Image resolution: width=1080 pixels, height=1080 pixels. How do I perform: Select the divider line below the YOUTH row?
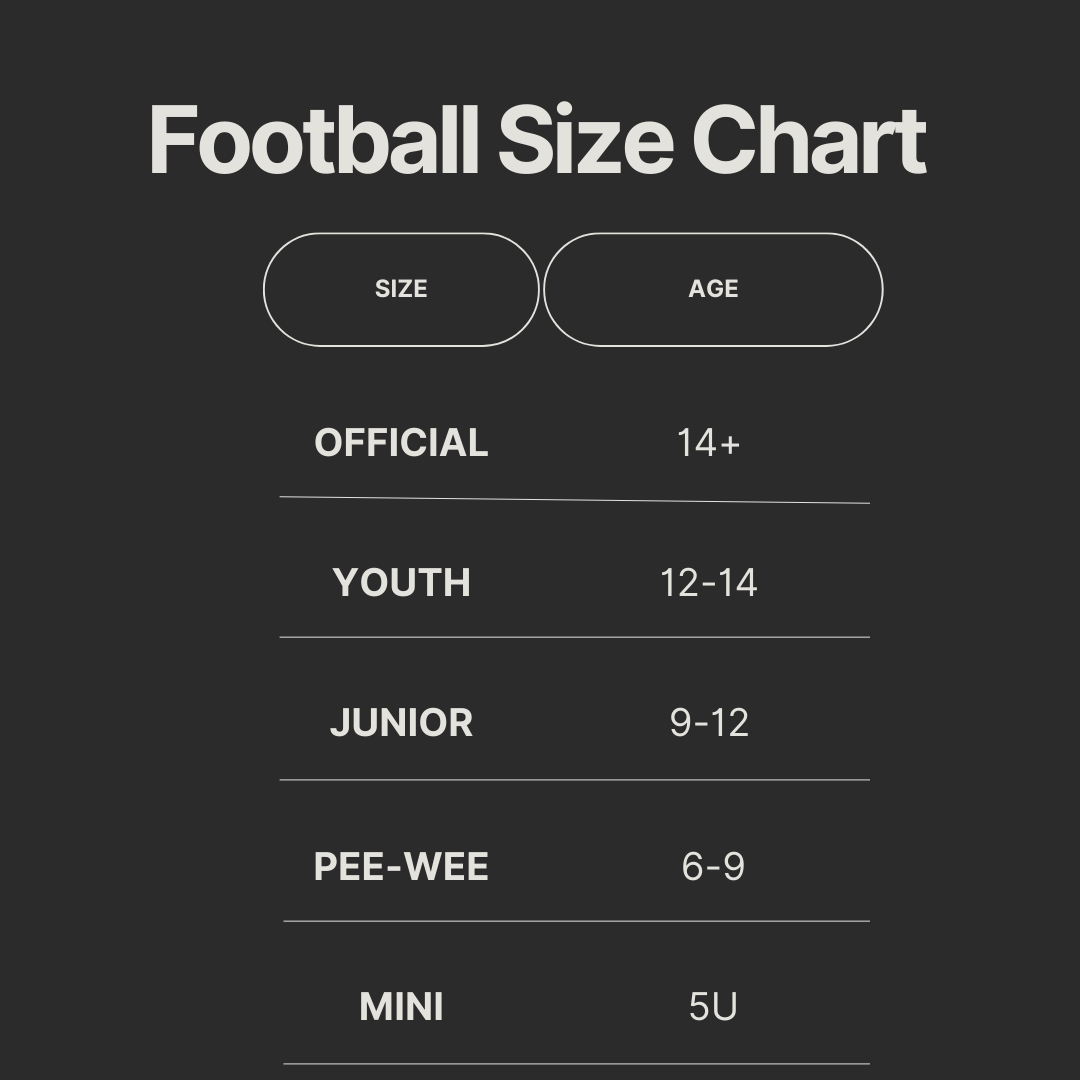click(x=575, y=637)
